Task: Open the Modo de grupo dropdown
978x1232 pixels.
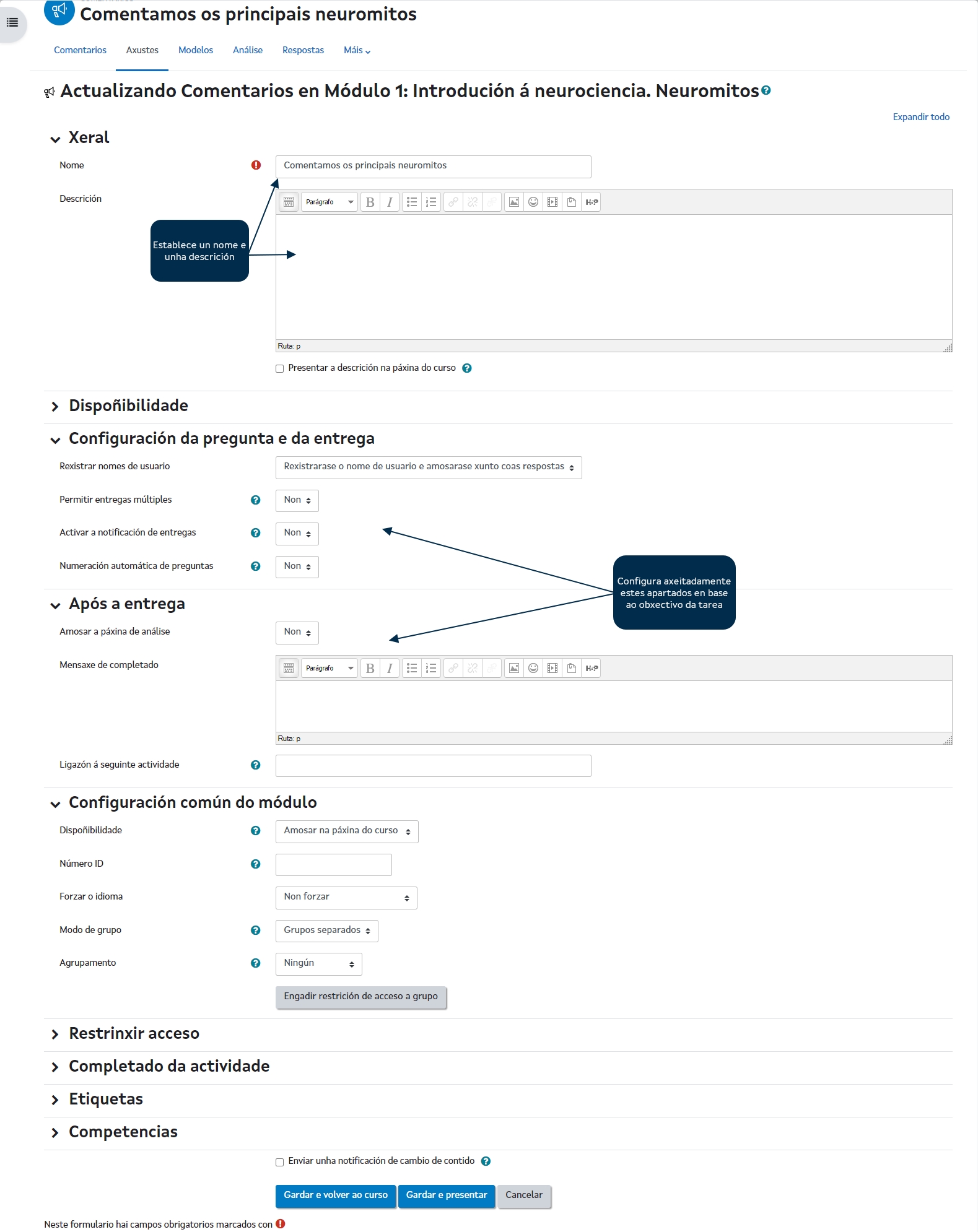Action: coord(326,931)
